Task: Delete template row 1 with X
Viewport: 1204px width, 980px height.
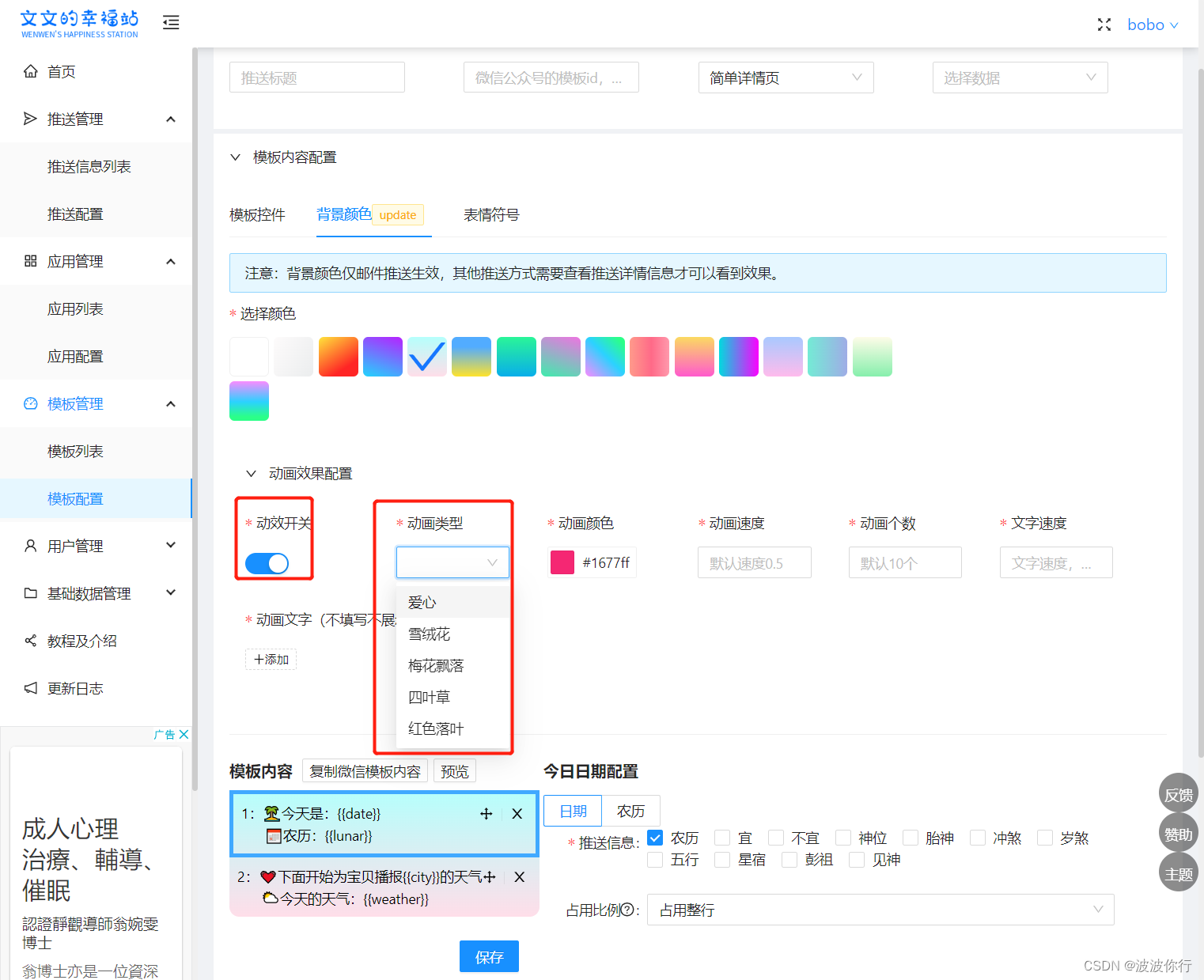Action: click(517, 813)
